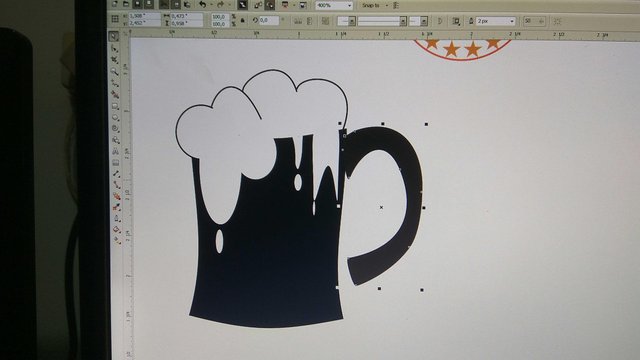Open the end arrowhead dropdown
The height and width of the screenshot is (360, 640).
[424, 21]
